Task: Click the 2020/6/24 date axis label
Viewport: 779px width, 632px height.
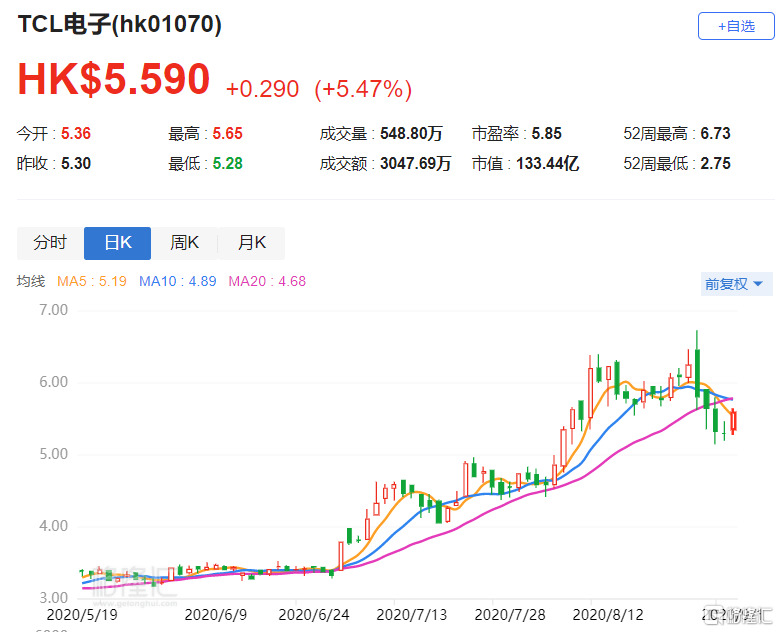Action: pyautogui.click(x=313, y=615)
